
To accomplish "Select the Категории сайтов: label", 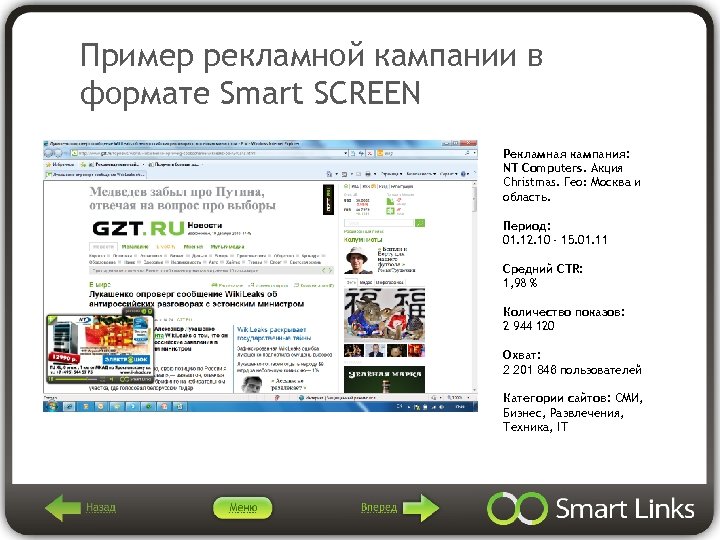I will (557, 398).
